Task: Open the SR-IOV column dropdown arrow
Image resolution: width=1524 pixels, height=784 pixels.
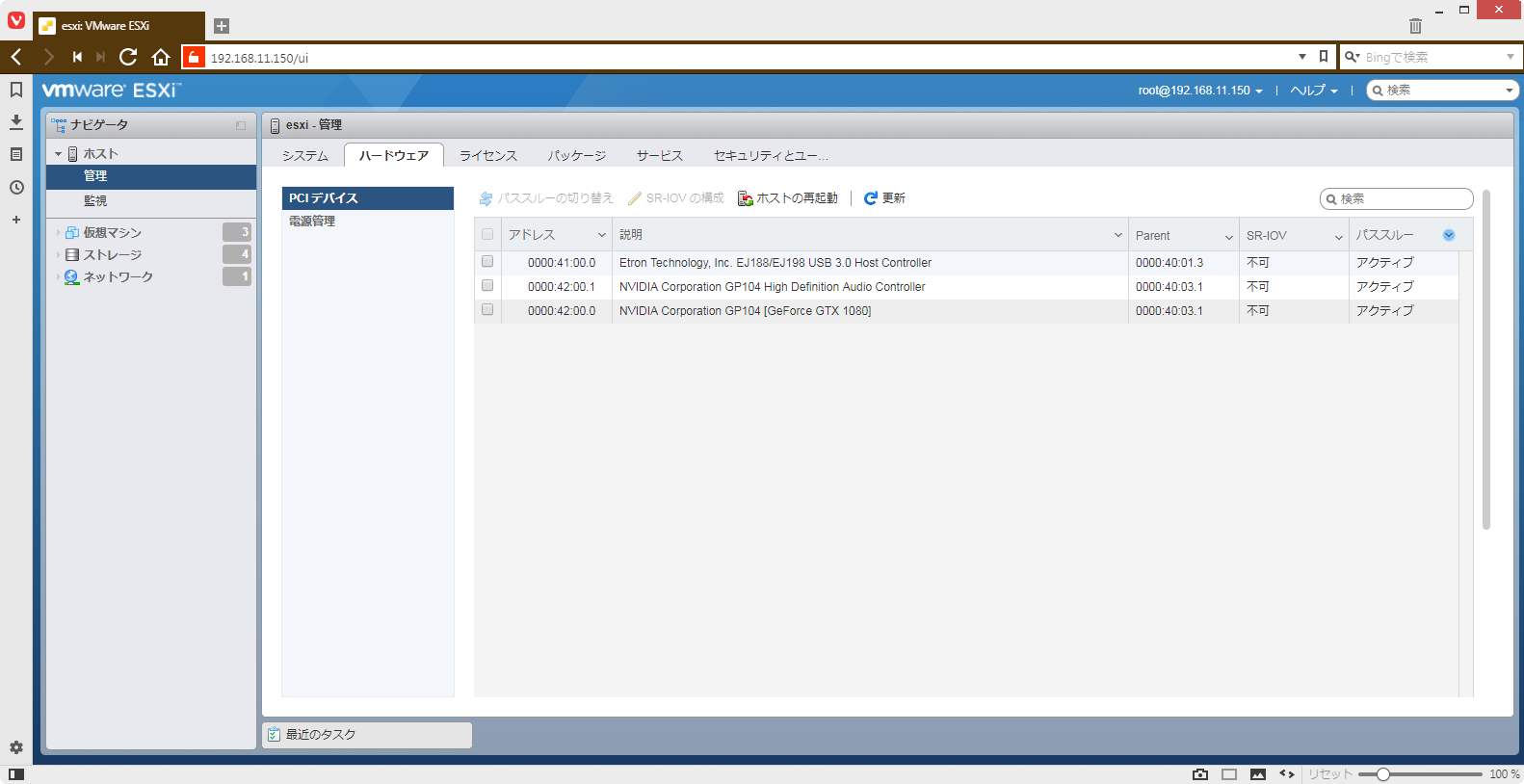Action: tap(1339, 236)
